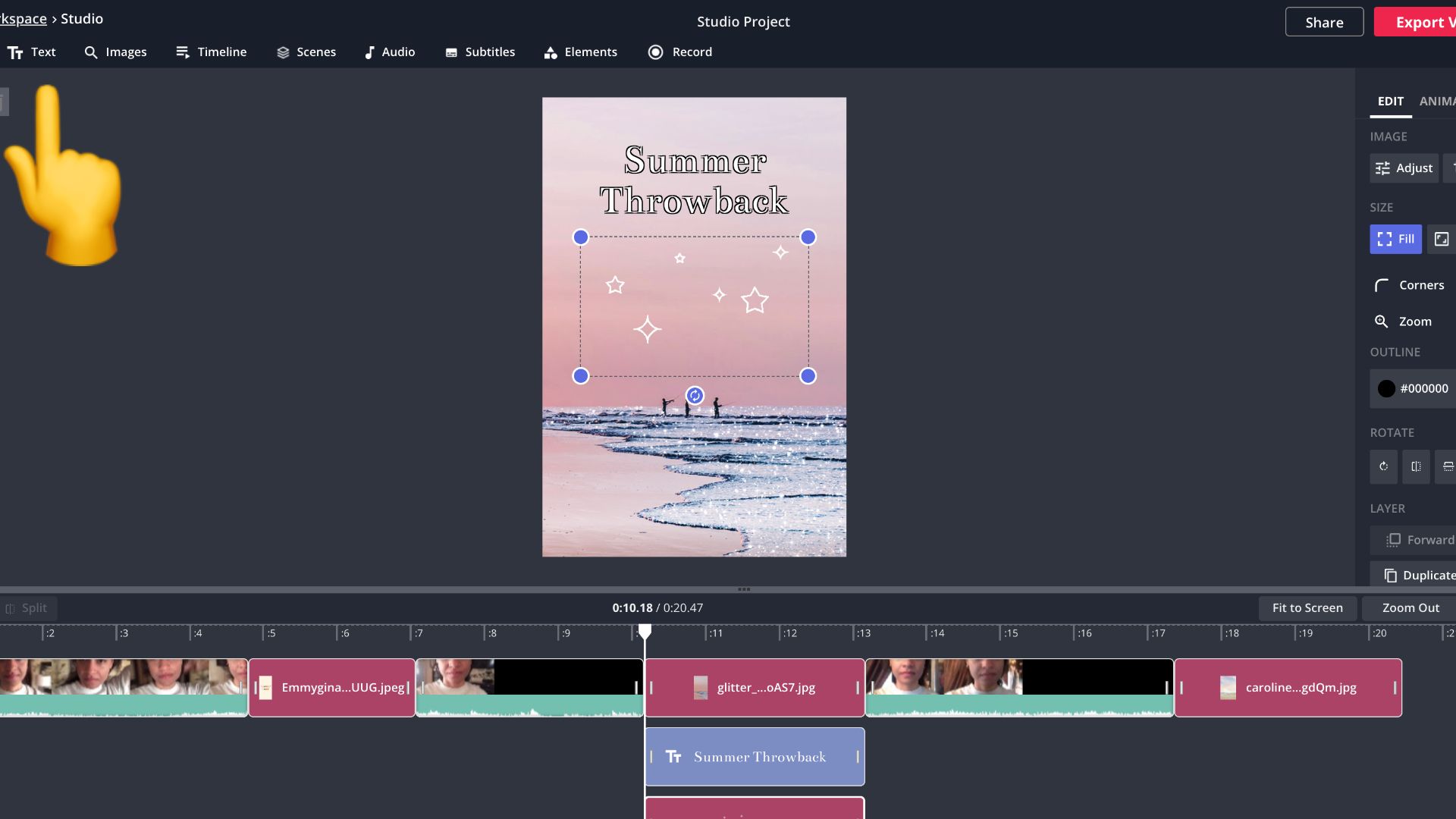Select the fit size option next to Fill
Viewport: 1456px width, 819px height.
(1441, 239)
